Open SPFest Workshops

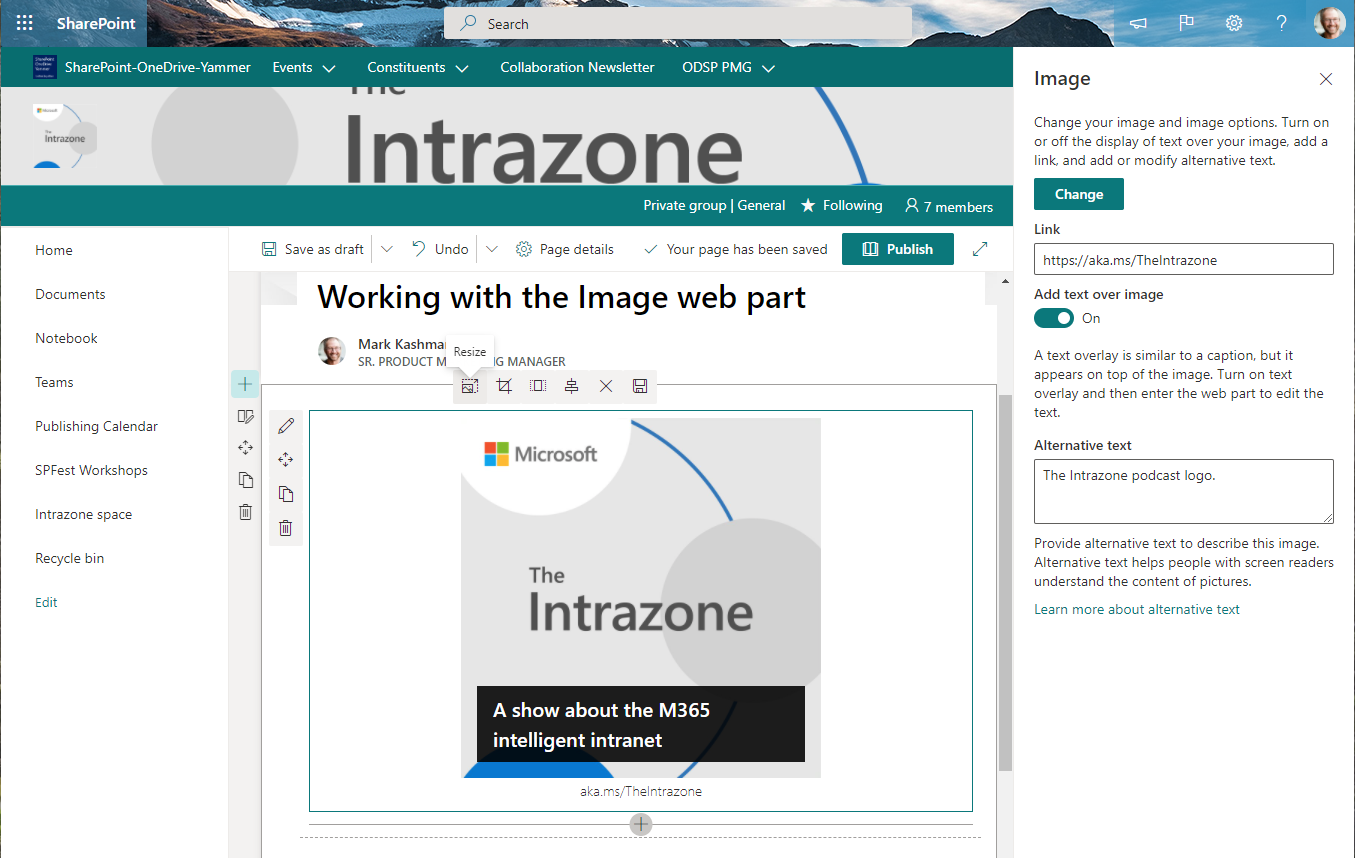pyautogui.click(x=91, y=470)
